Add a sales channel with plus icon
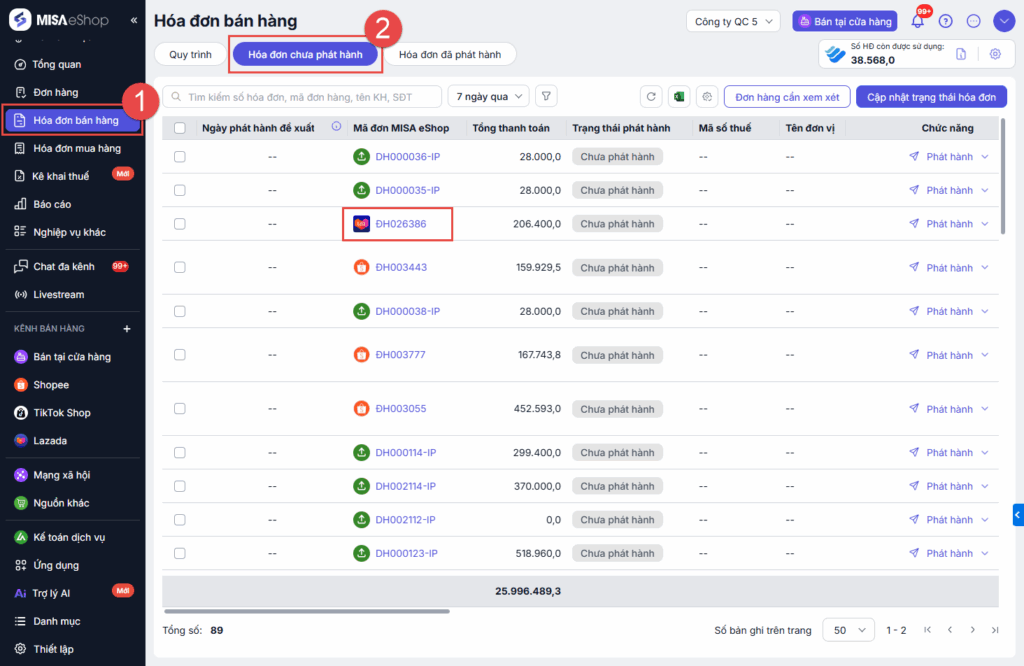The image size is (1024, 666). tap(127, 329)
